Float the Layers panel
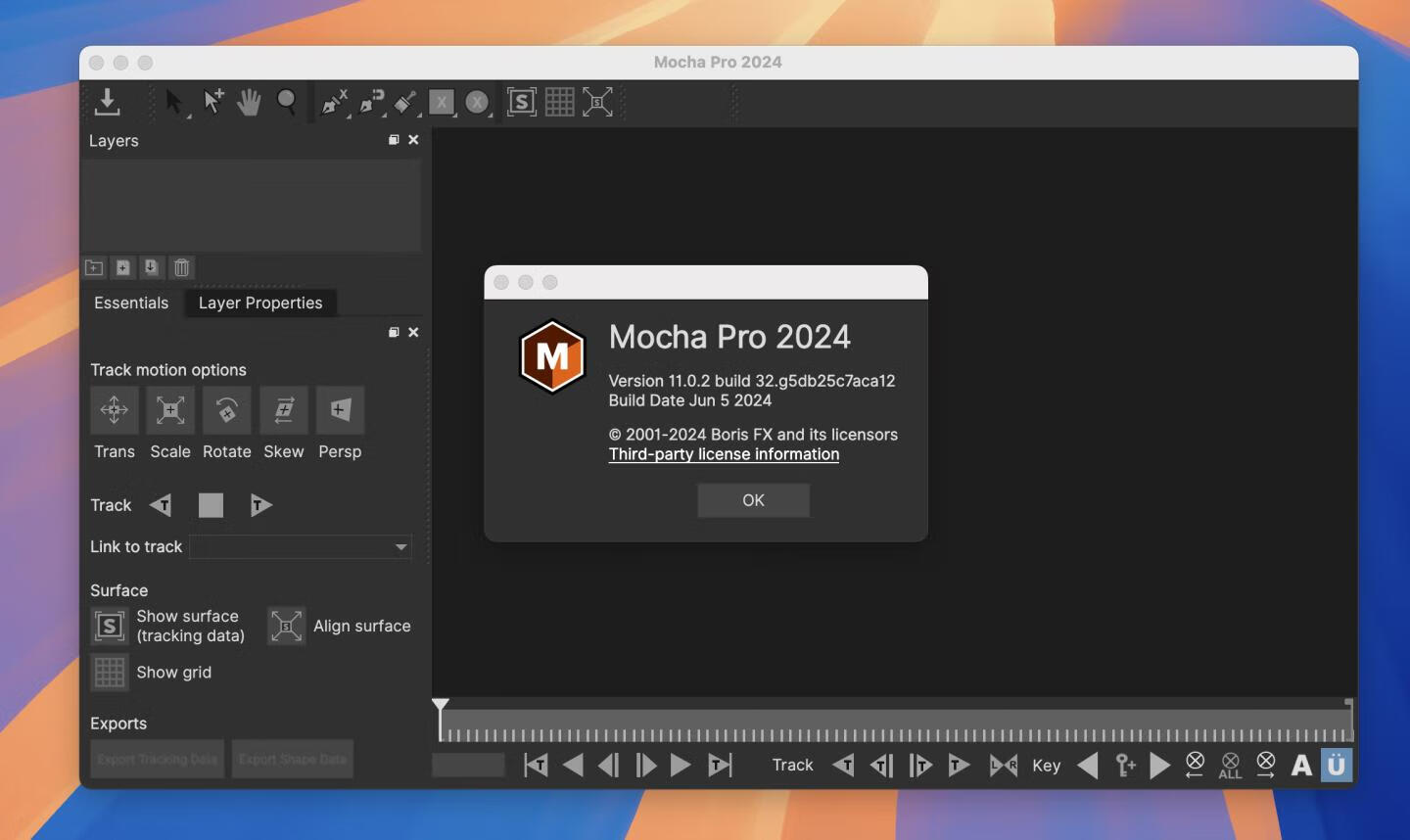 394,140
